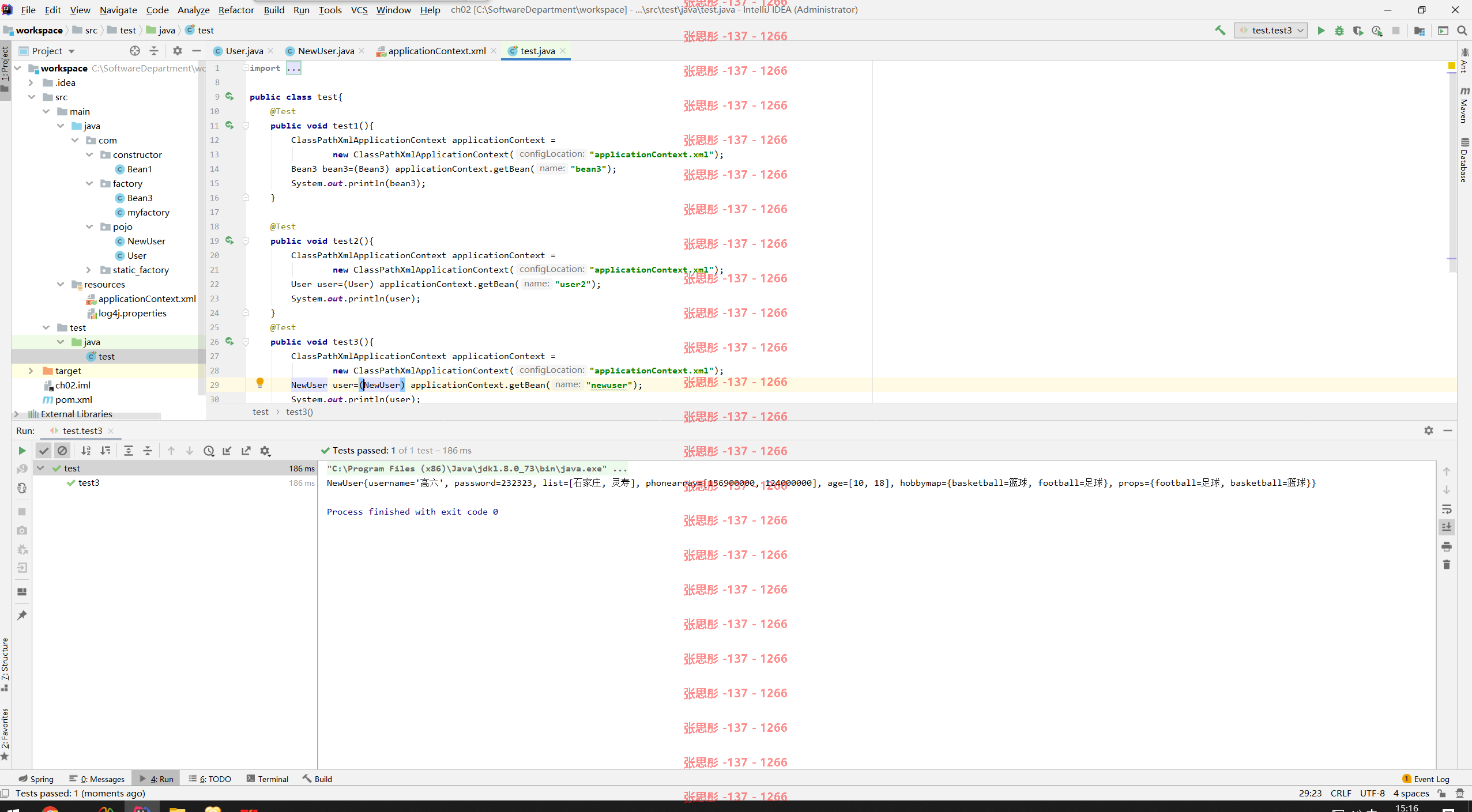Start debugging with the bug icon
This screenshot has height=812, width=1472.
pos(1339,31)
